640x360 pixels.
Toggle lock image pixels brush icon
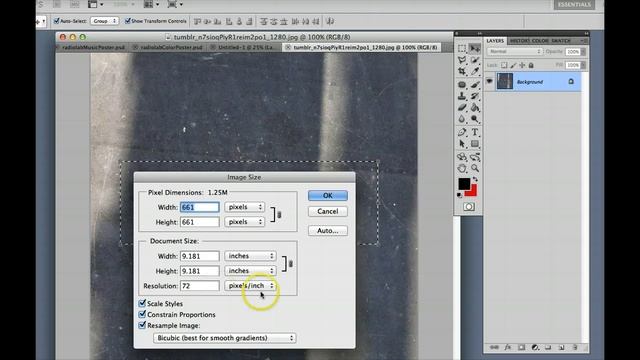[x=513, y=65]
